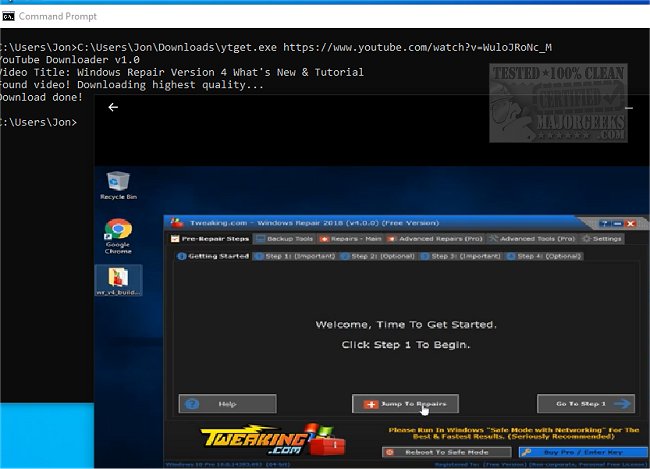
Task: Click the Reboot To Safe Mode button
Action: (446, 452)
